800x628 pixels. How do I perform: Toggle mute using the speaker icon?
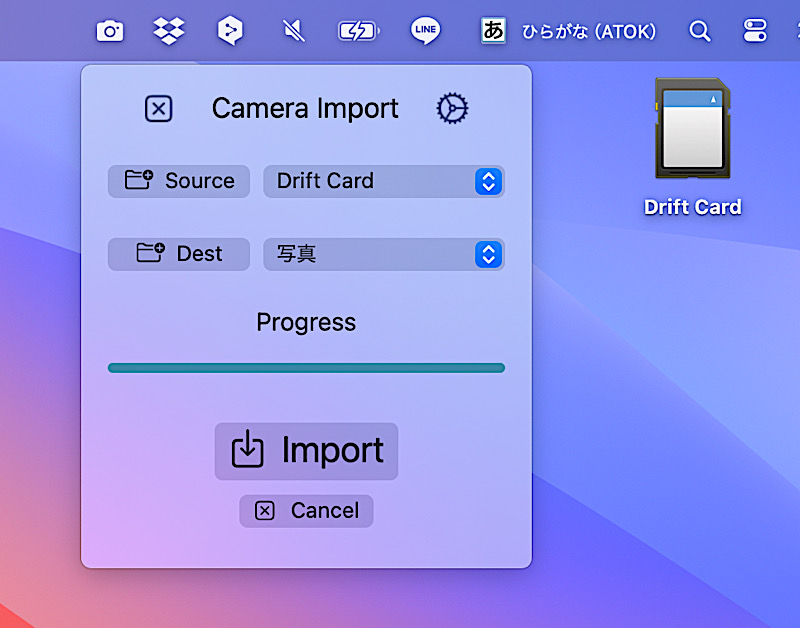[293, 30]
